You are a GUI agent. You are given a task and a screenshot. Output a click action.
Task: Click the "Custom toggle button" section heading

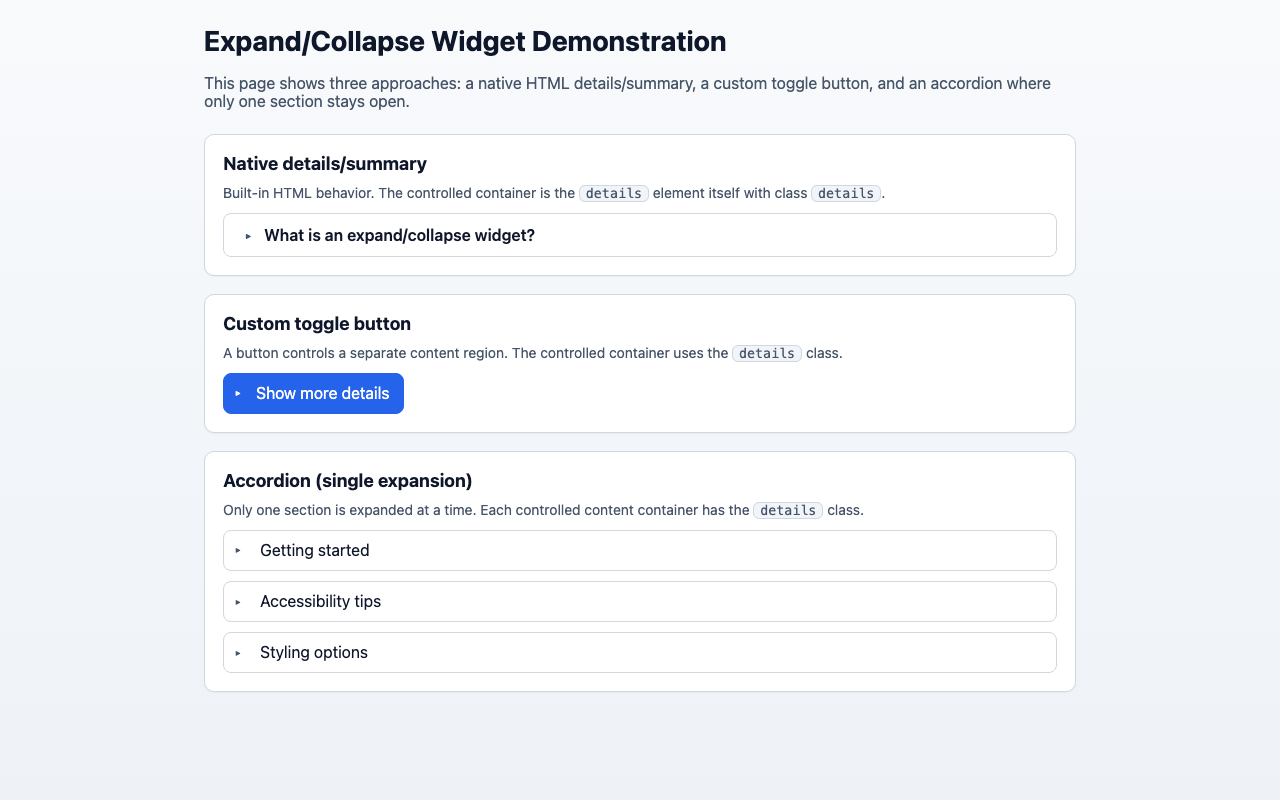[316, 324]
